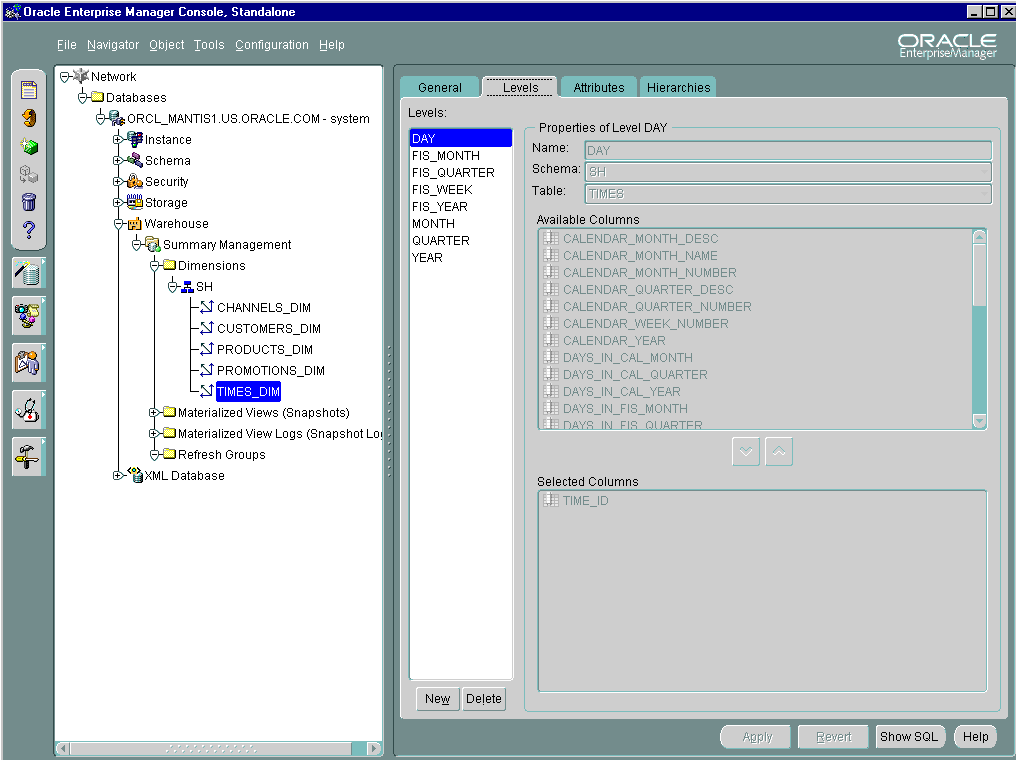
Task: Switch to the Hierarchies tab
Action: 678,88
